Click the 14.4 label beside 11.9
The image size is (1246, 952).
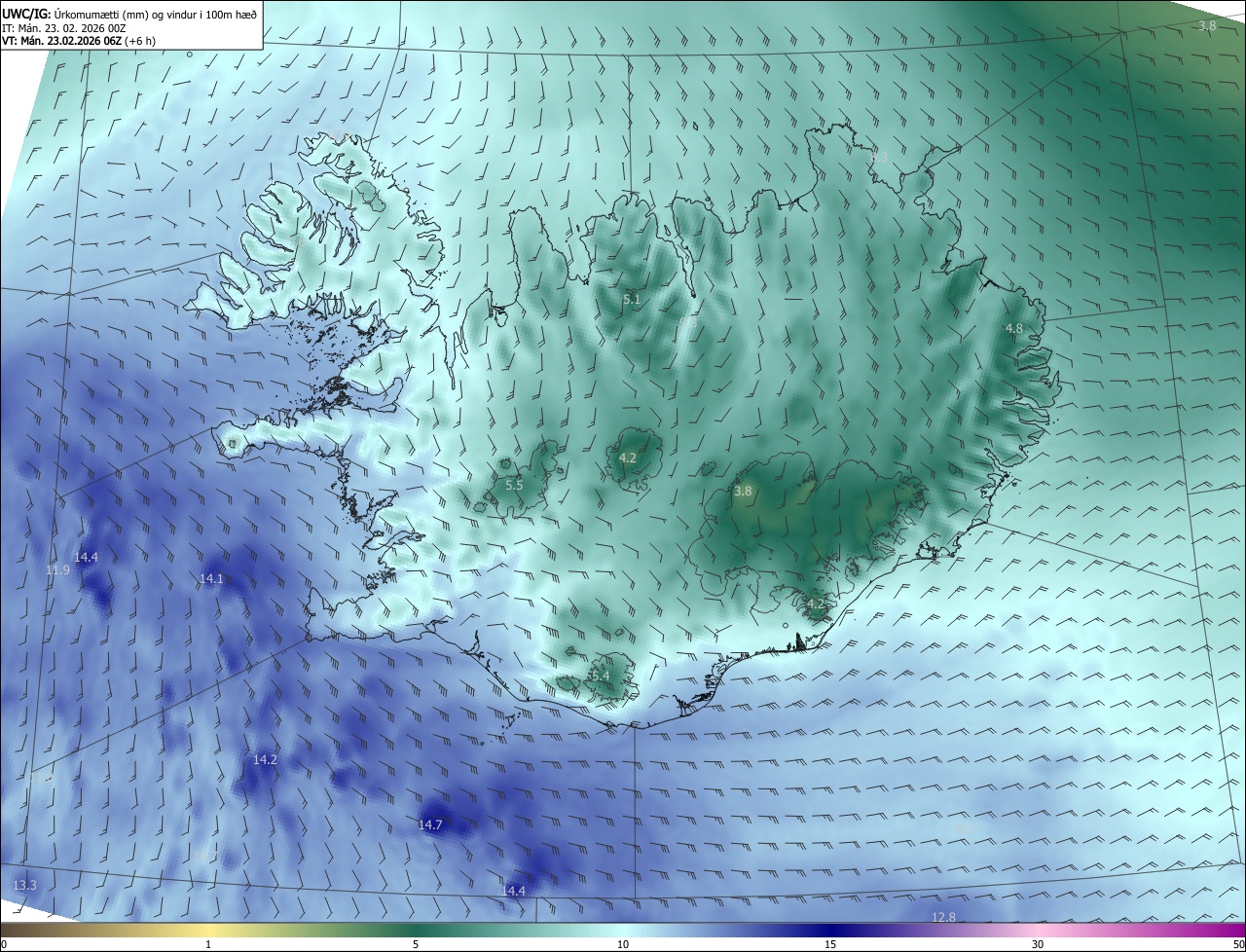(86, 557)
